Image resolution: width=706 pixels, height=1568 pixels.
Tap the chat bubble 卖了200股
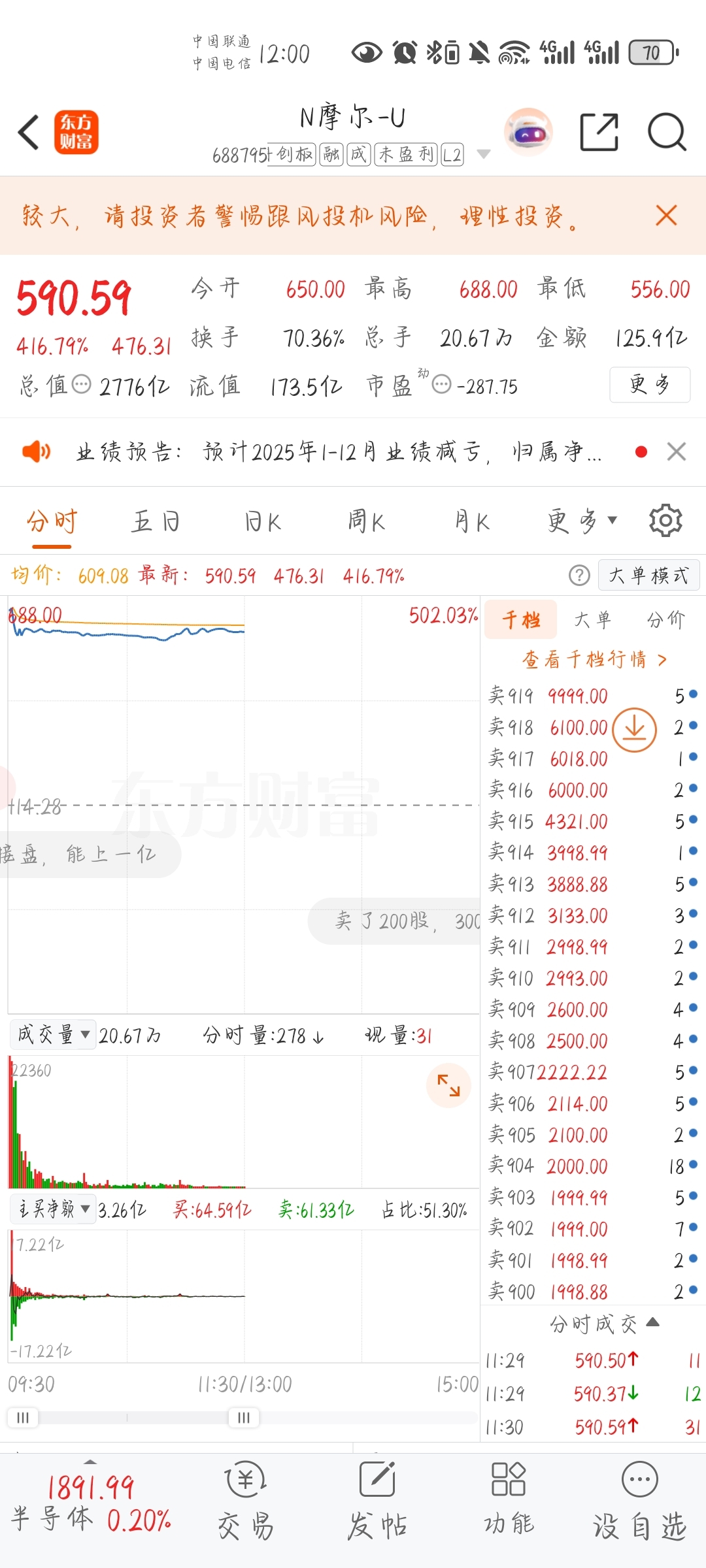point(394,921)
